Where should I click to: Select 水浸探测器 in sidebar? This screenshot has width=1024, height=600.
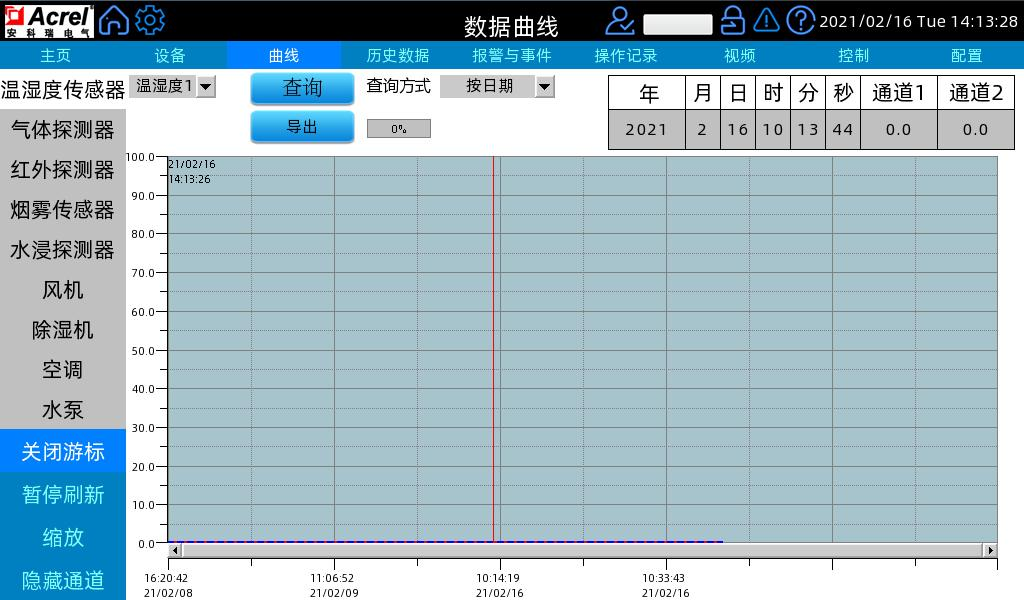[63, 249]
